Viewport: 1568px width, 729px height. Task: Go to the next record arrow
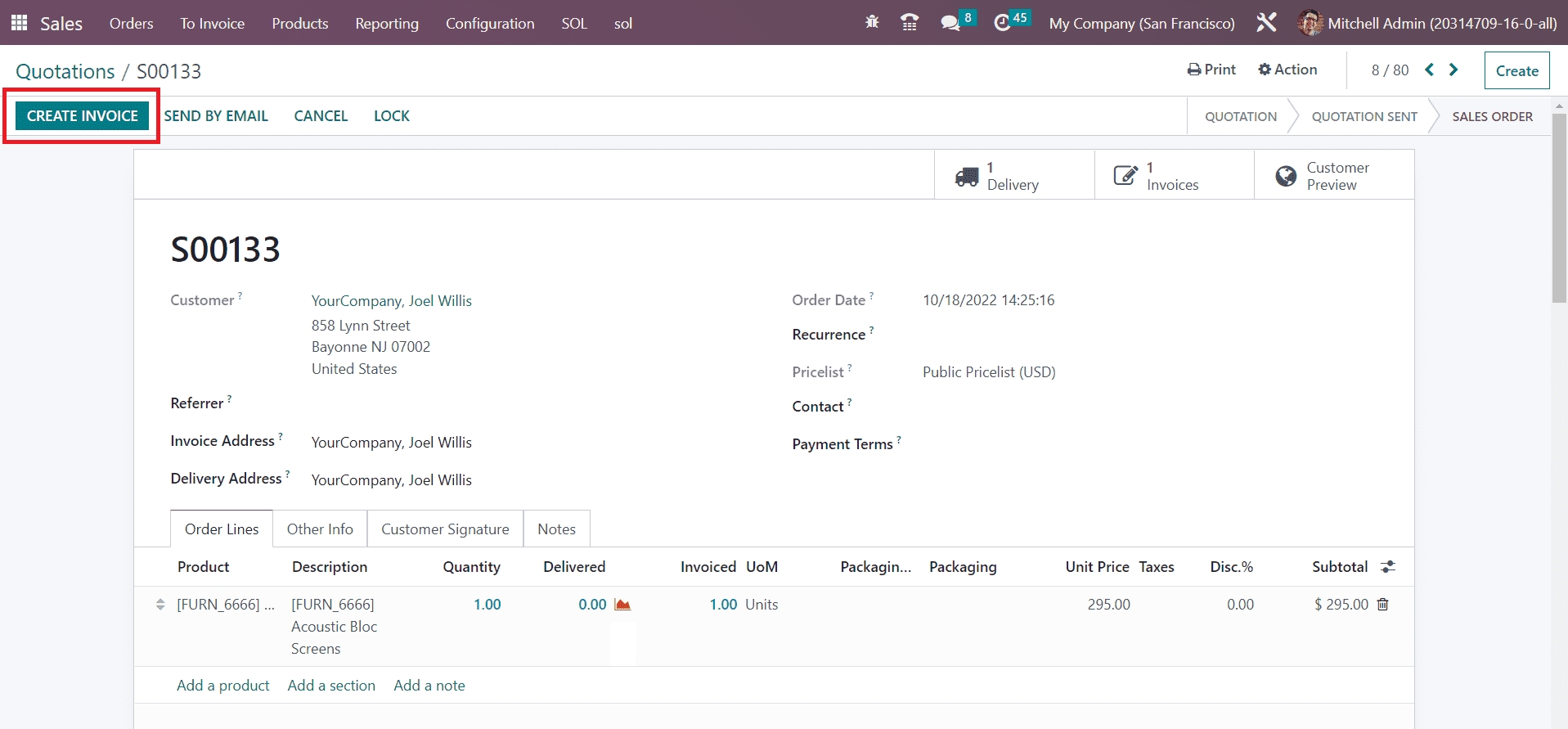click(x=1453, y=70)
